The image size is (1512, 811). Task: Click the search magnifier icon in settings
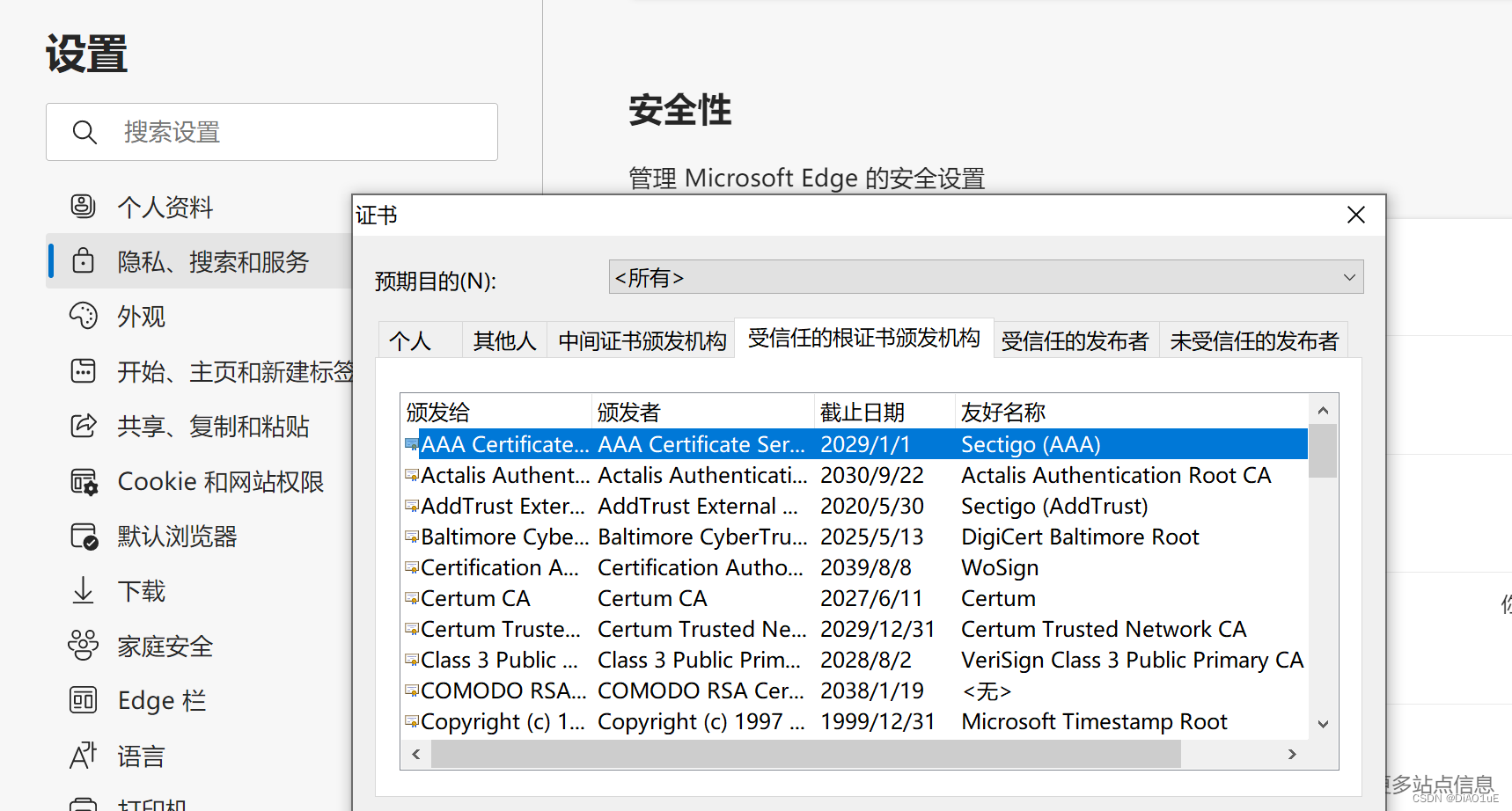coord(84,132)
